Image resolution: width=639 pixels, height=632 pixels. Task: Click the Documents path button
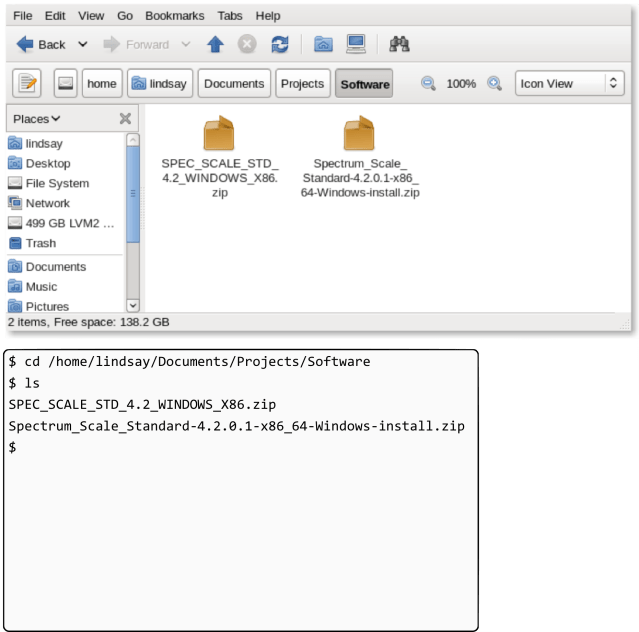click(x=234, y=84)
